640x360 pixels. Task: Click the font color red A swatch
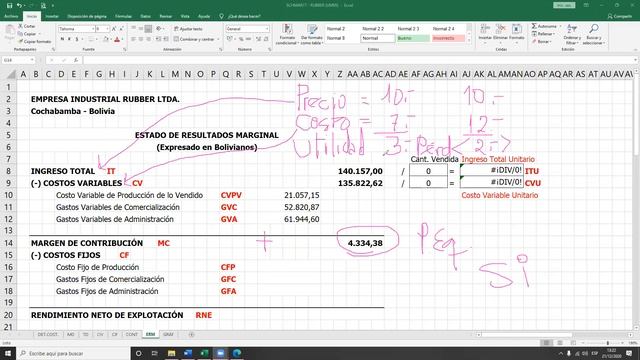point(117,39)
